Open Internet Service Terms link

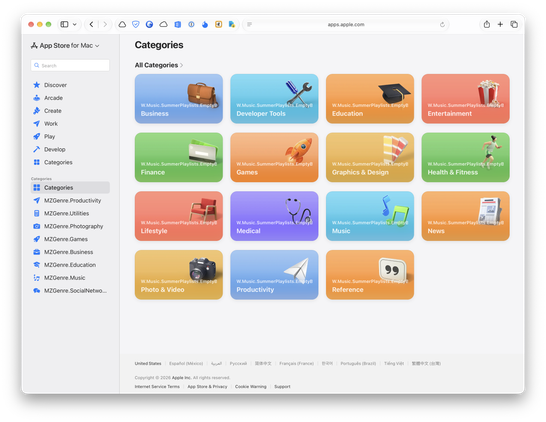pyautogui.click(x=157, y=386)
